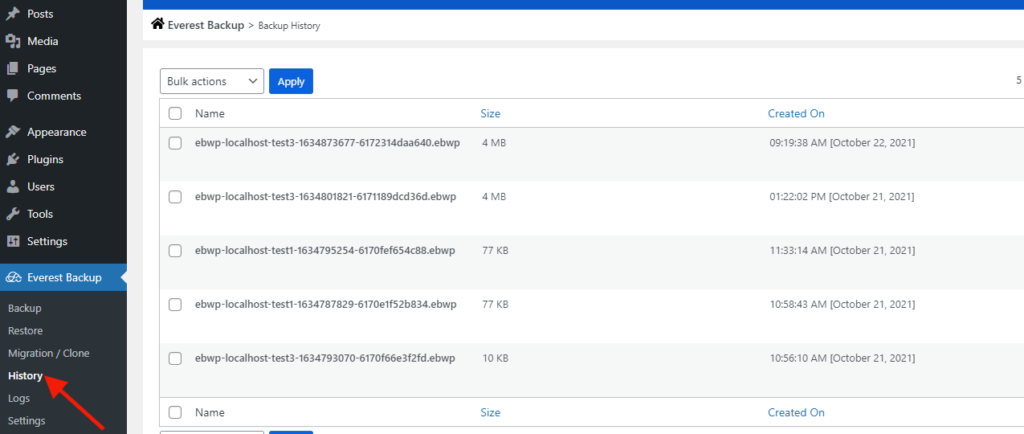This screenshot has height=434, width=1024.
Task: Click the Appearance paintbrush icon
Action: point(12,132)
